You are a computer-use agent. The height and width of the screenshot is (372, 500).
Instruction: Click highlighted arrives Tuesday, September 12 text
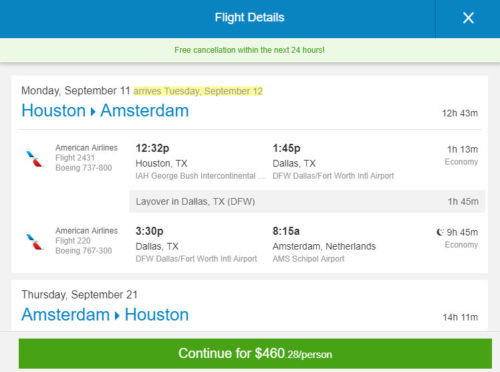[x=198, y=91]
